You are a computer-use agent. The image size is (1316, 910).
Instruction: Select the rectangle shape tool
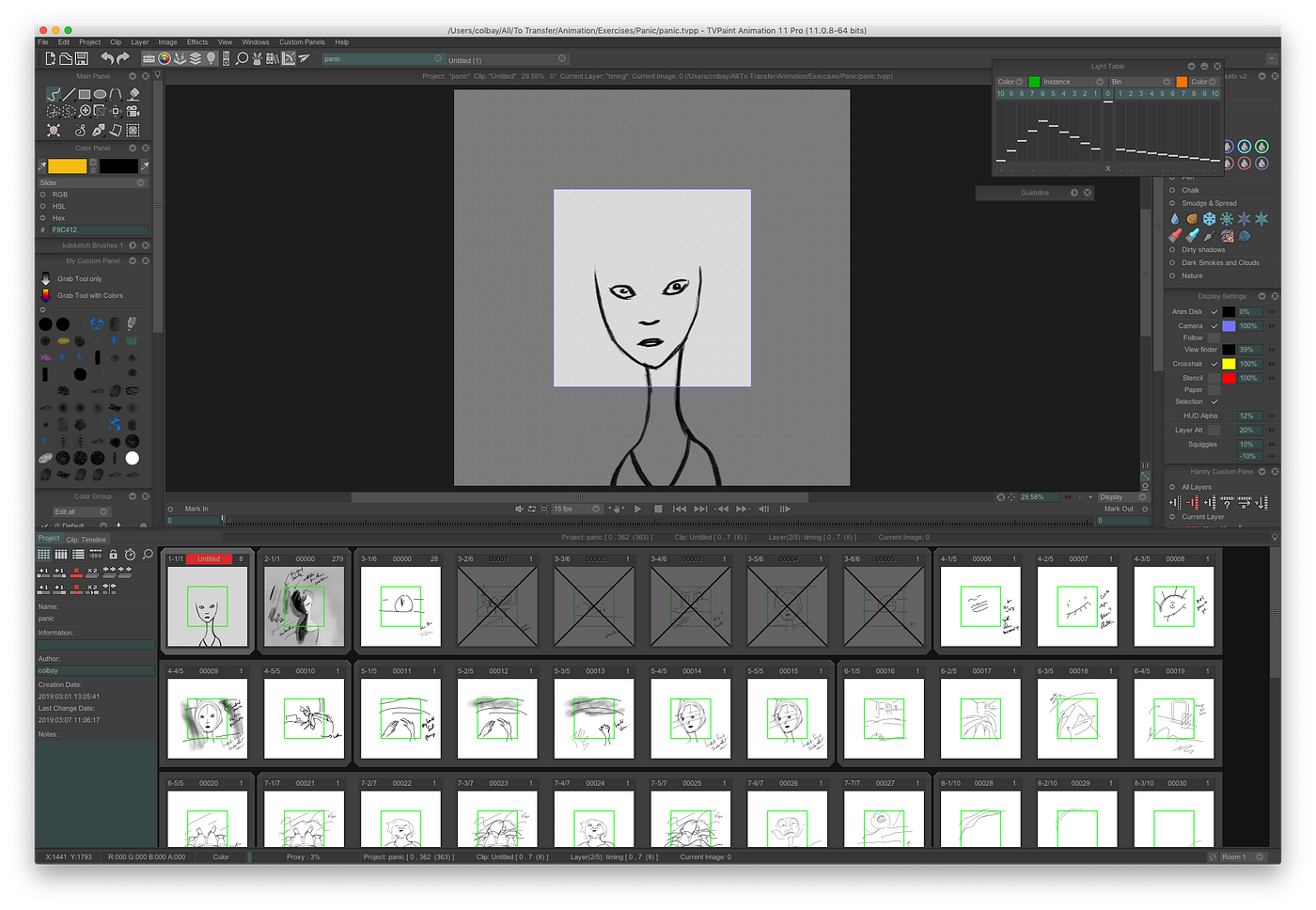85,94
